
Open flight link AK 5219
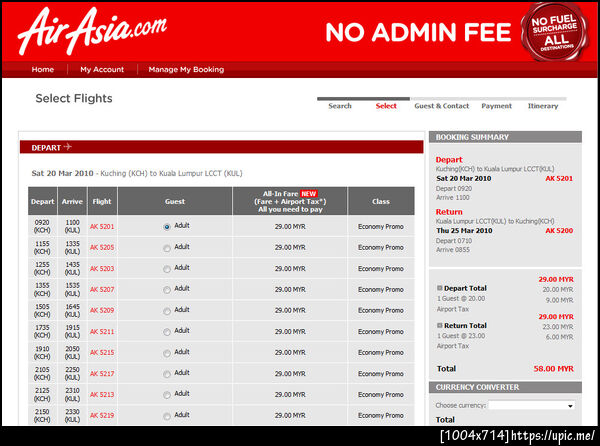102,415
